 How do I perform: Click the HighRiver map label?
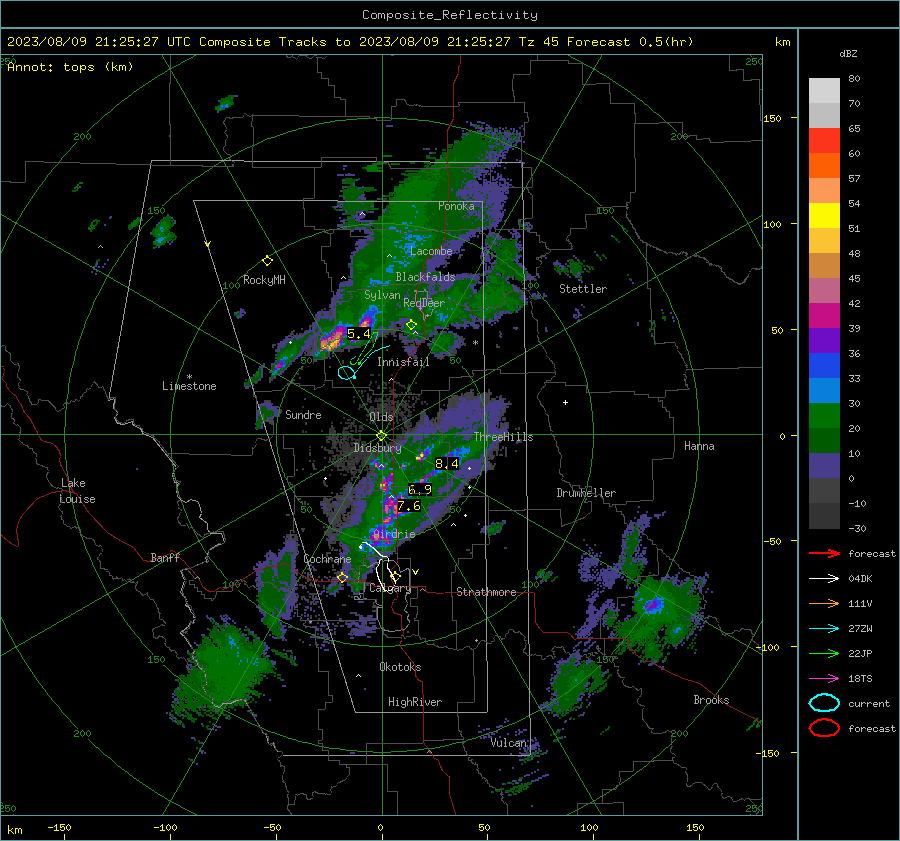click(x=415, y=702)
